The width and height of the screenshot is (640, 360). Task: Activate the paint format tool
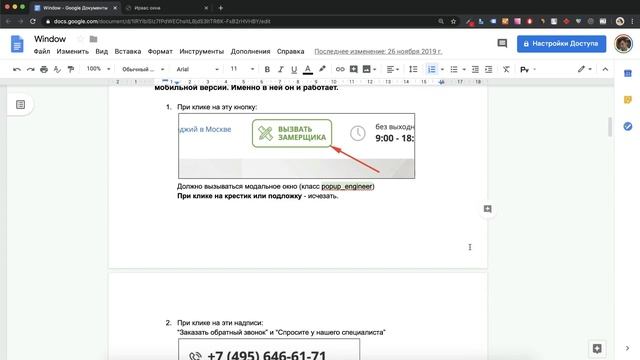[x=71, y=69]
